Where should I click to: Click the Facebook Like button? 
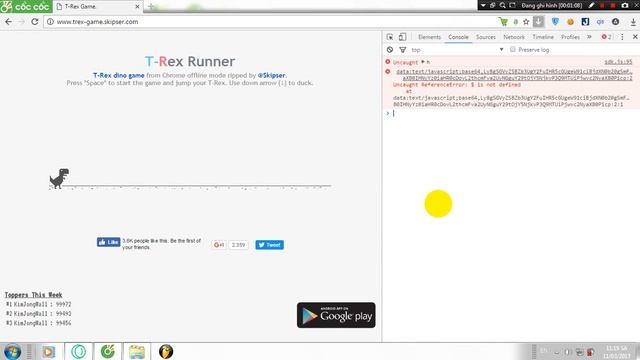tap(109, 242)
